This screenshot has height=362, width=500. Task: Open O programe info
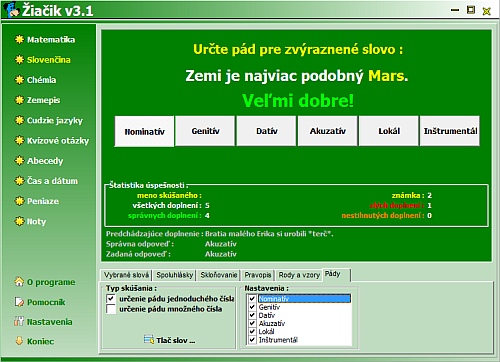tap(51, 282)
